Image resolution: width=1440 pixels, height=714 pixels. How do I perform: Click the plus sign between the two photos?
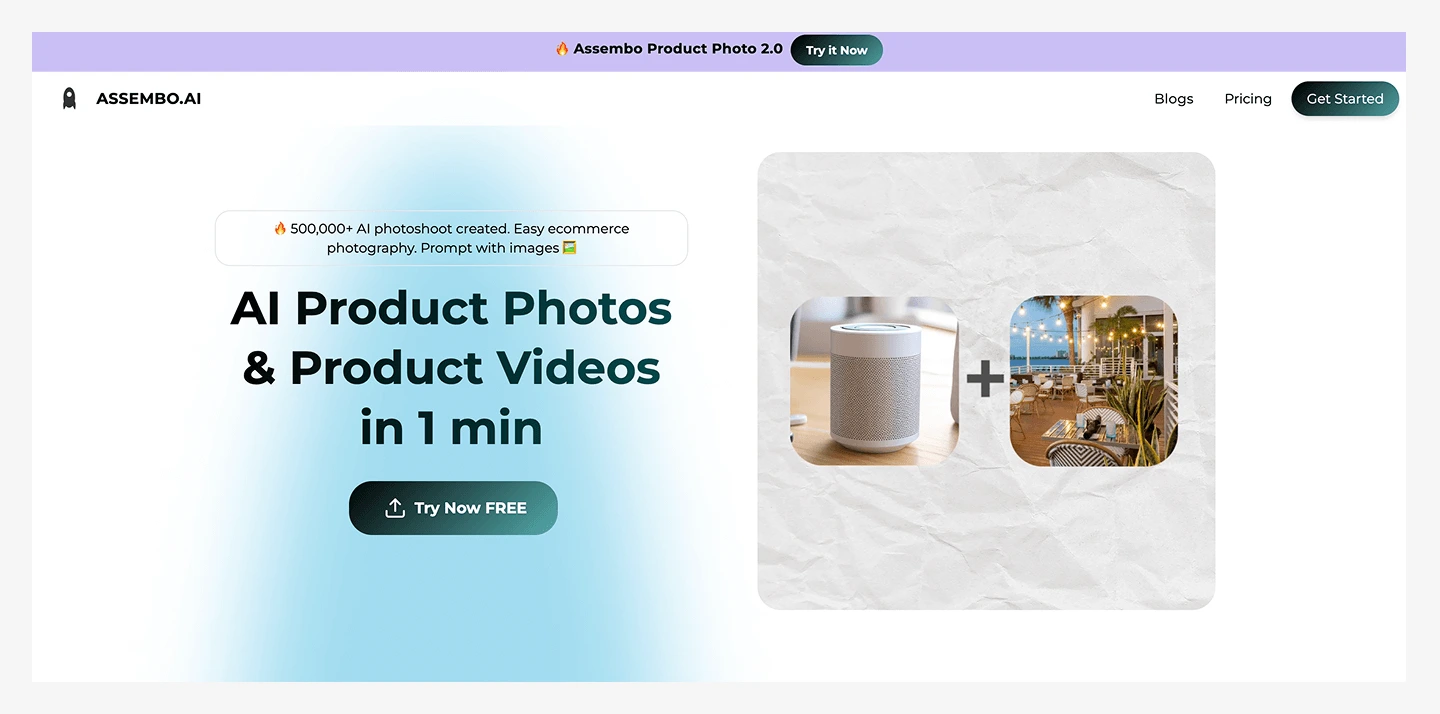(x=985, y=379)
